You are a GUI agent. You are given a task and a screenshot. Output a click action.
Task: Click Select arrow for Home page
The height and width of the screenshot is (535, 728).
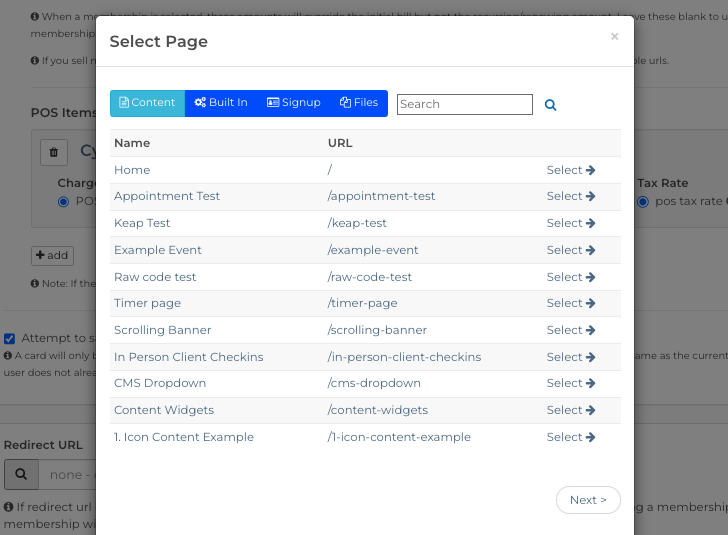point(570,170)
